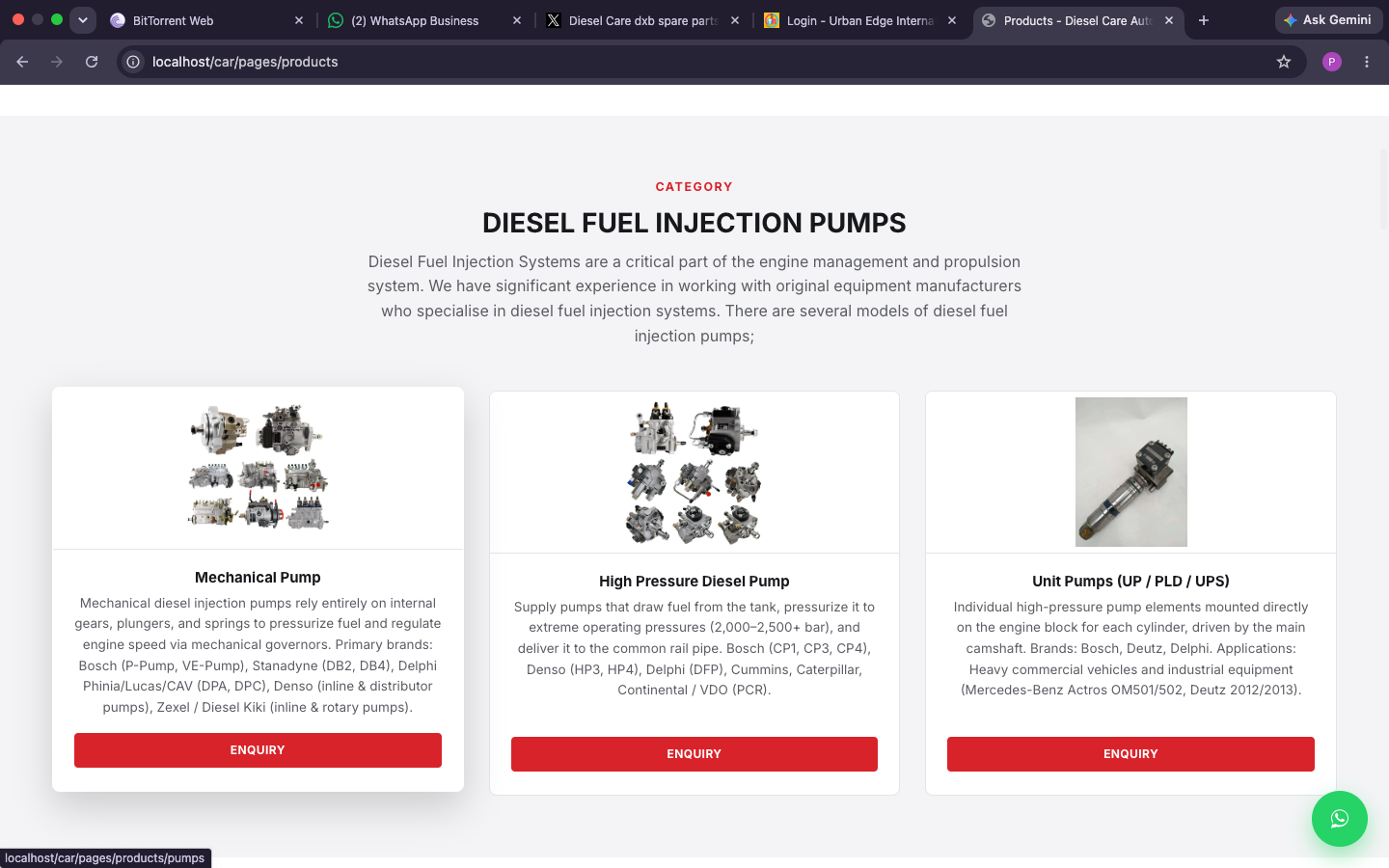The image size is (1389, 868).
Task: Open the High Pressure Diesel Pump image
Action: coord(694,472)
